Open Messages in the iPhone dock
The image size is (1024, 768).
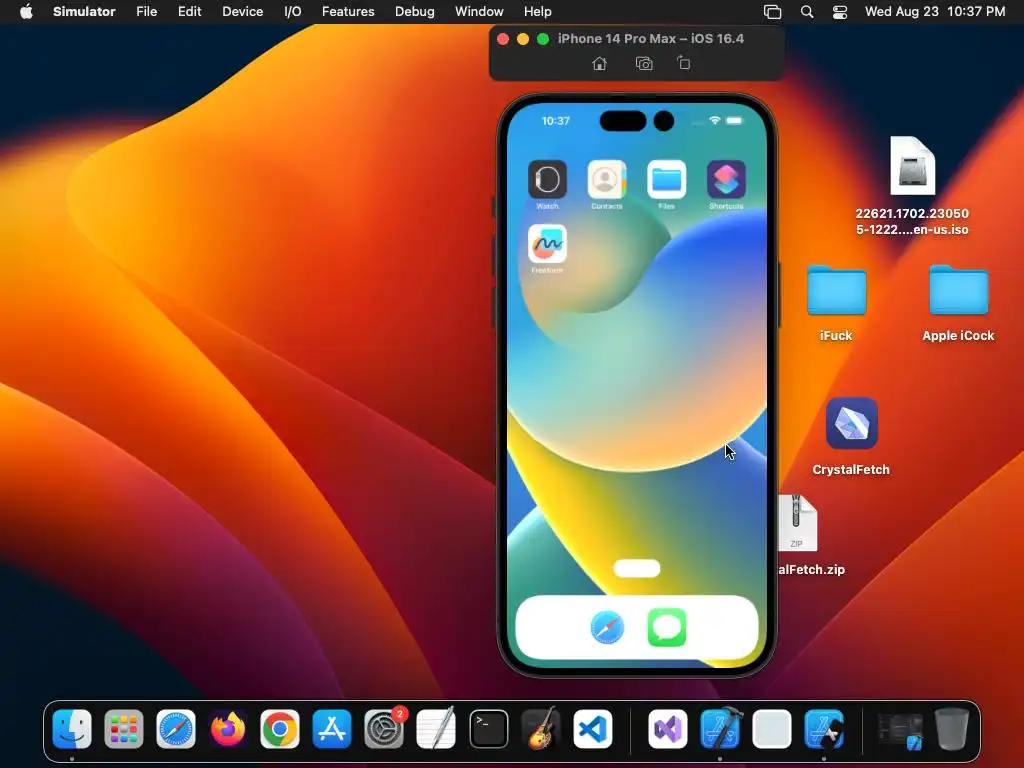tap(667, 628)
